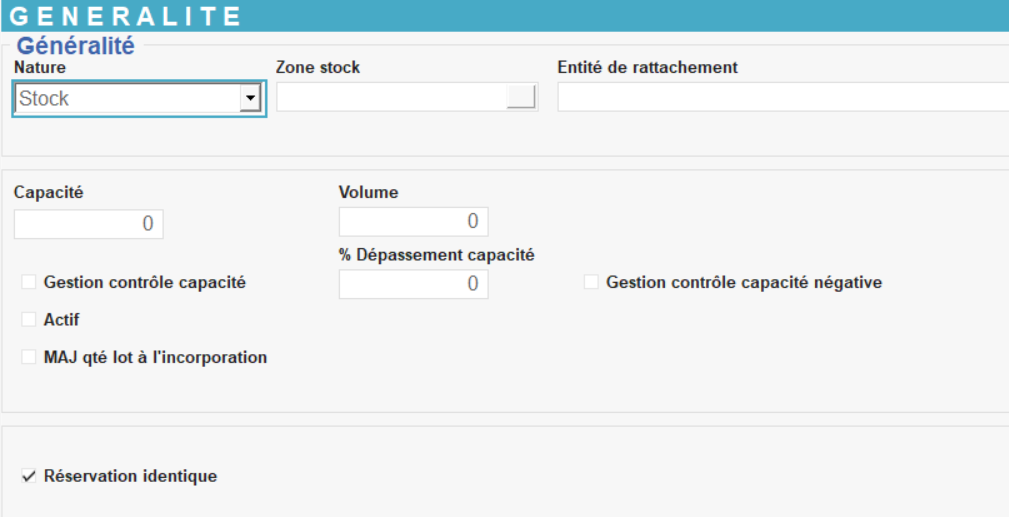
Task: Click the GENERALITE header bar title
Action: click(126, 16)
